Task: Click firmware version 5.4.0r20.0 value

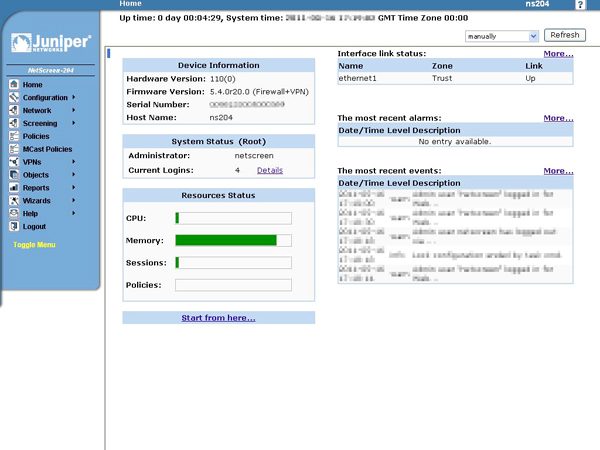Action: point(259,92)
